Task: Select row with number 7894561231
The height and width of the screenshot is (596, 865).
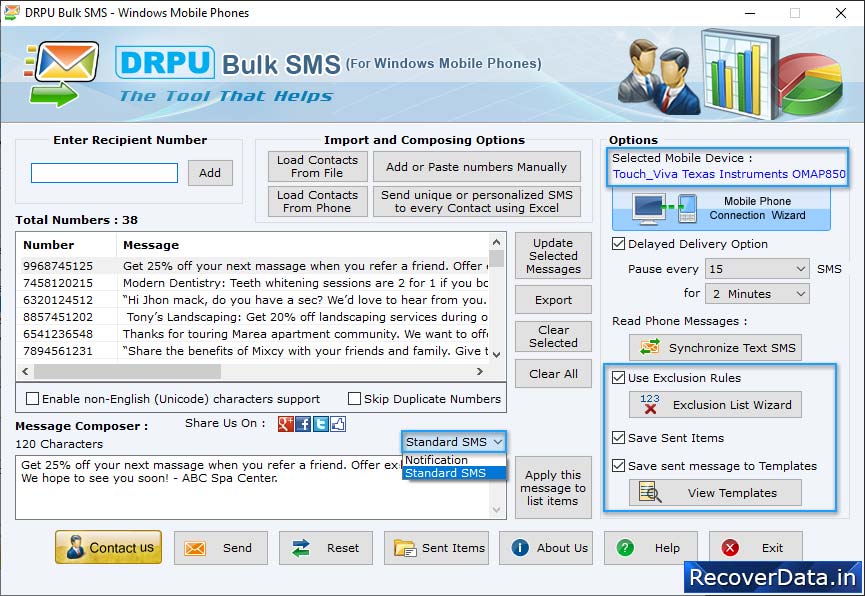Action: tap(255, 351)
